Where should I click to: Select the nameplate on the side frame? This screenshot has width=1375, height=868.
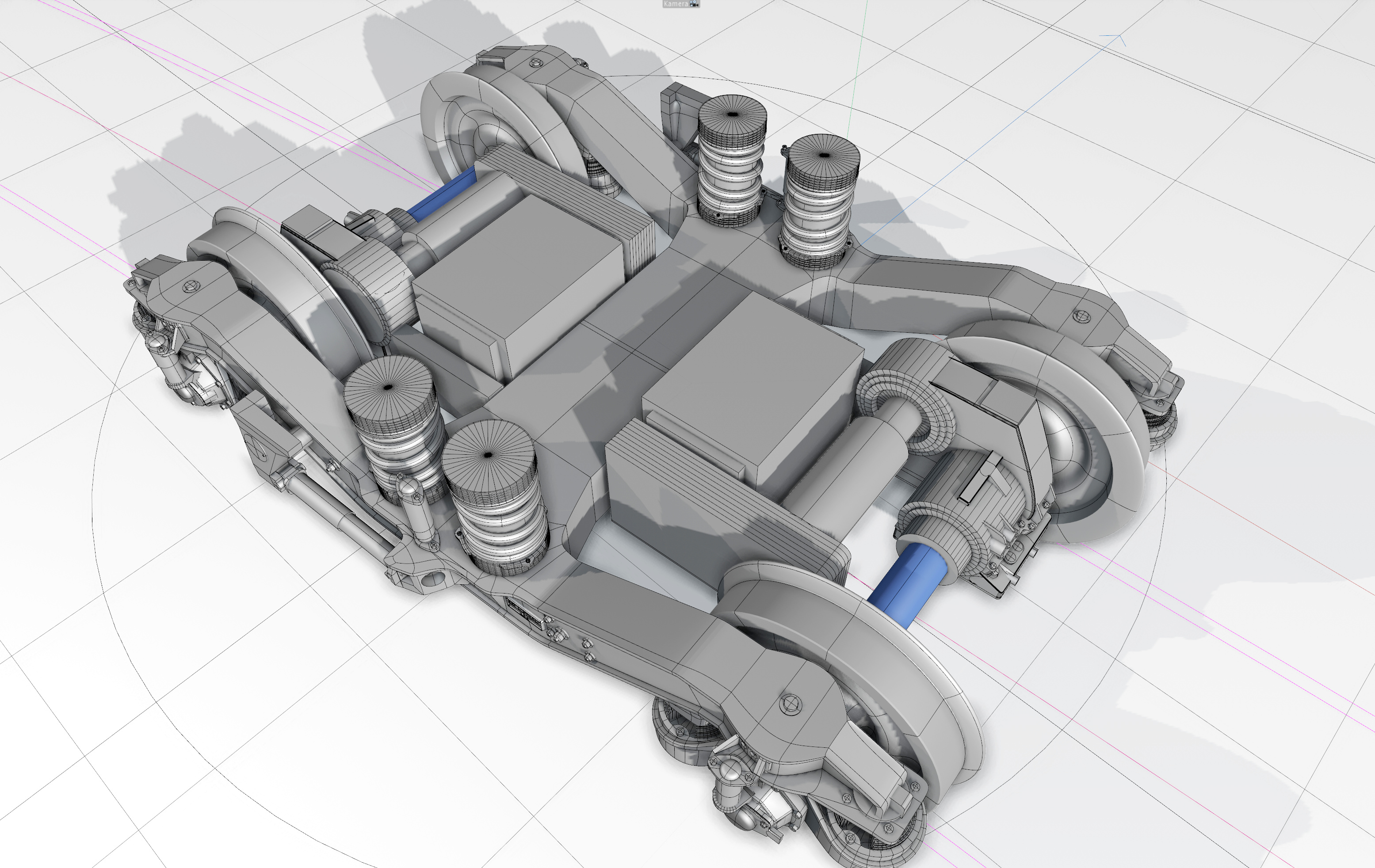tap(524, 613)
